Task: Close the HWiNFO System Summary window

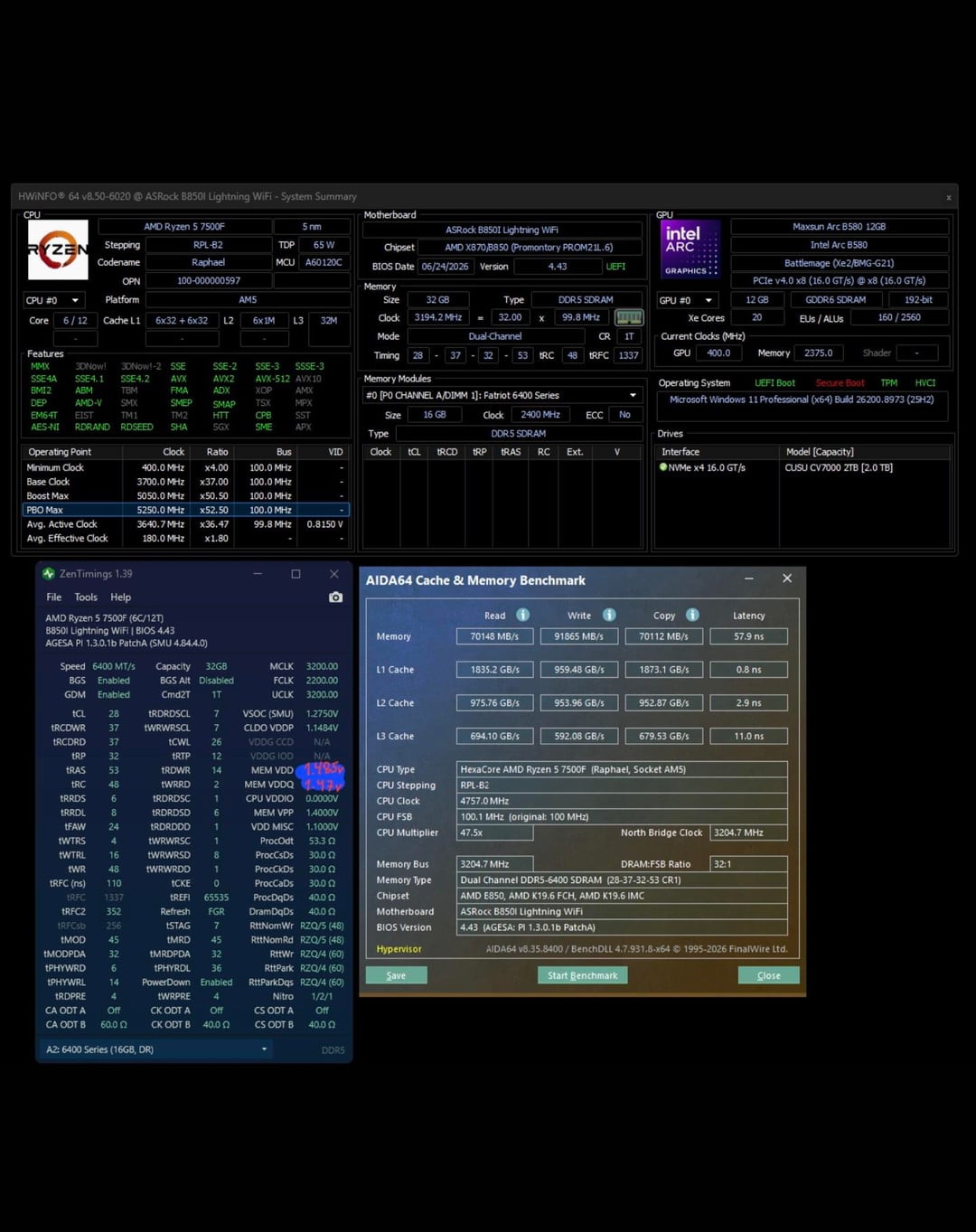Action: pos(949,197)
